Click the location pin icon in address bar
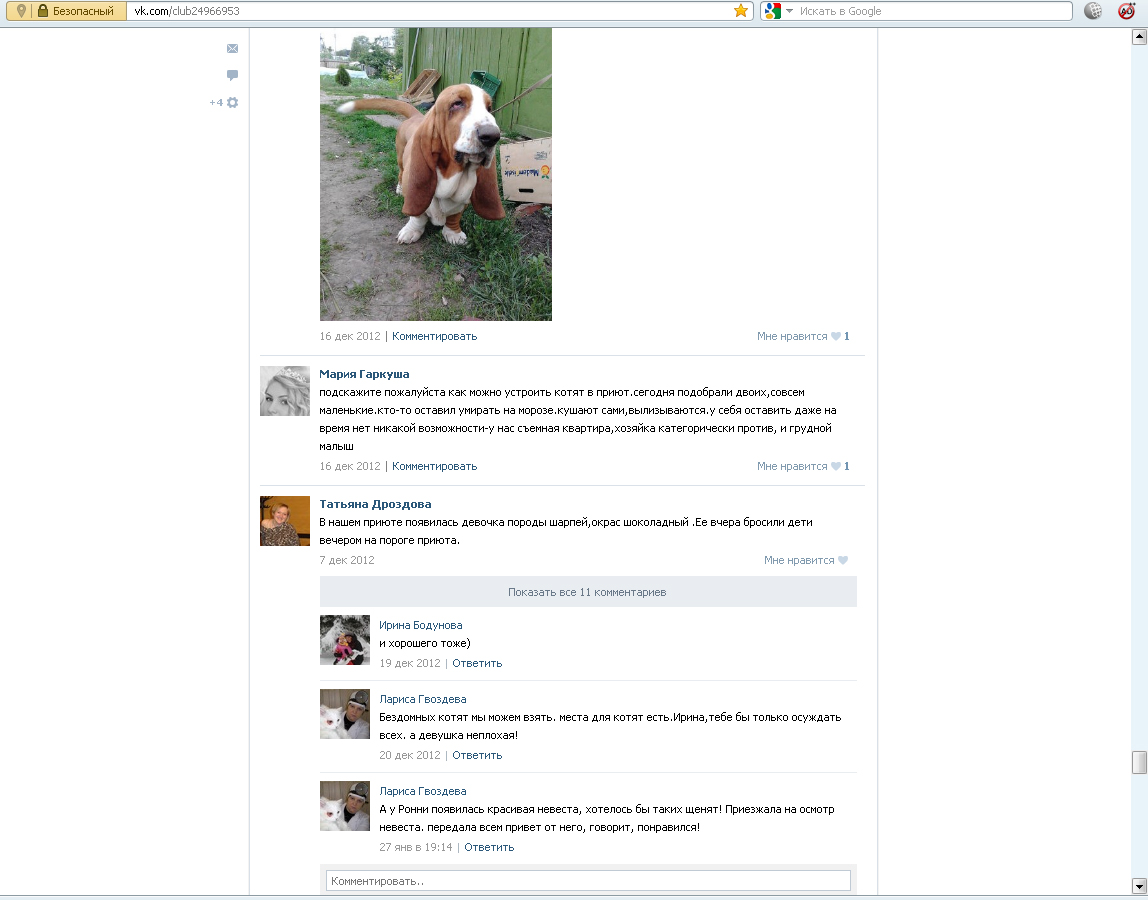The width and height of the screenshot is (1148, 900). [21, 11]
